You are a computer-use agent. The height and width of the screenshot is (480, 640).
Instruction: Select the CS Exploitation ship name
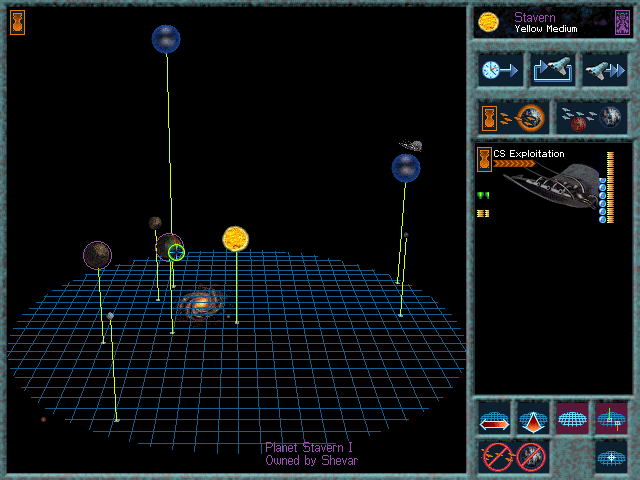[529, 154]
